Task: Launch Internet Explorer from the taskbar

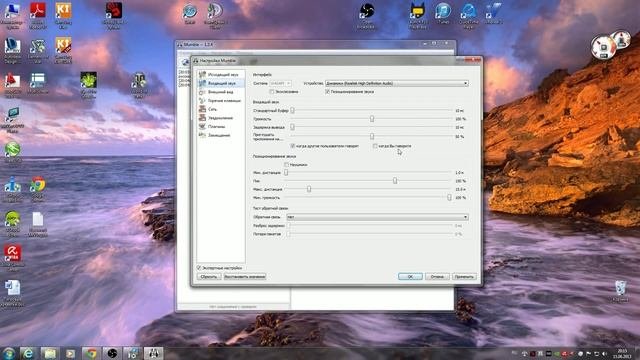Action: coord(28,353)
